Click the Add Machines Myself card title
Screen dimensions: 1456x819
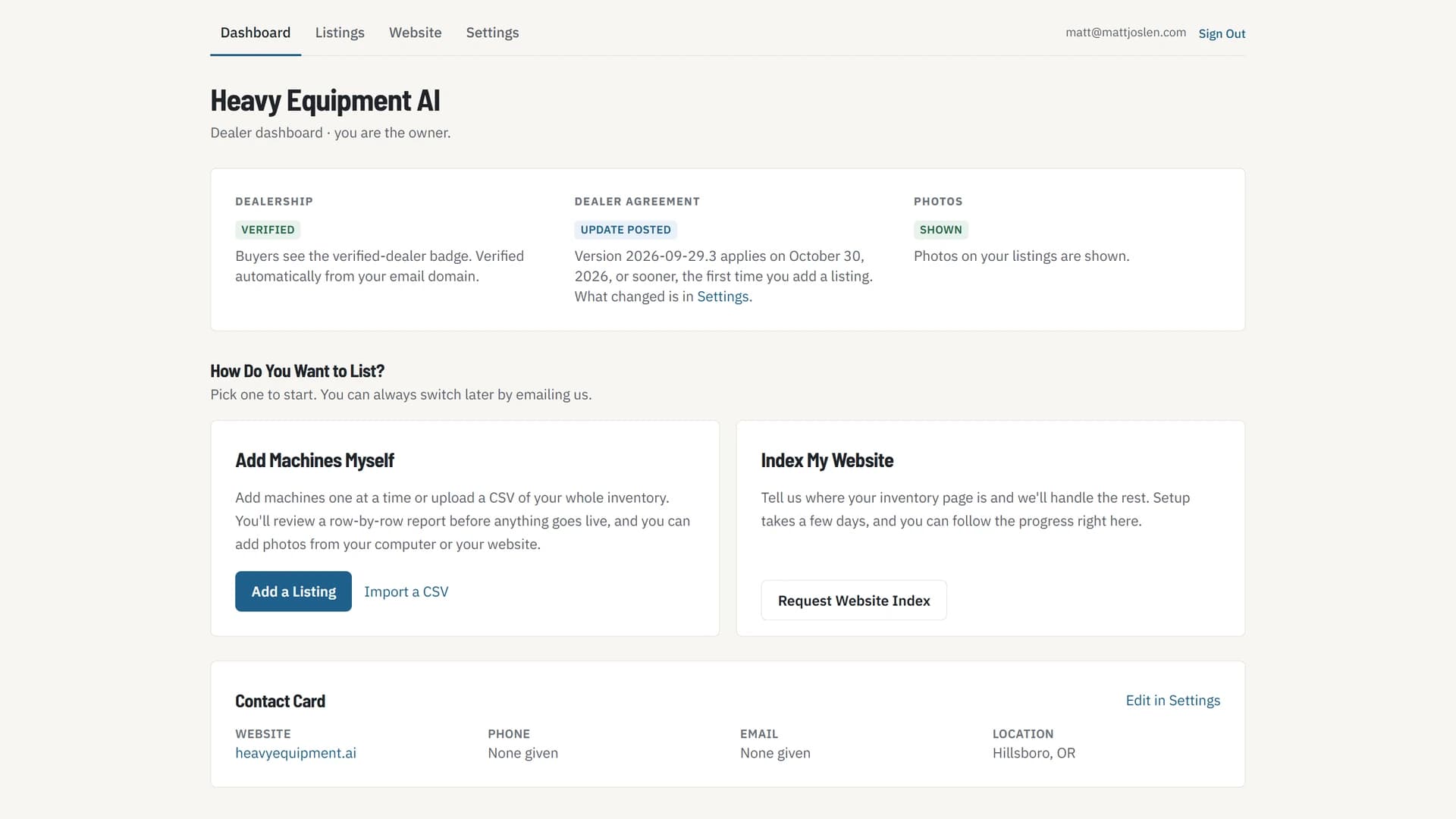point(315,460)
